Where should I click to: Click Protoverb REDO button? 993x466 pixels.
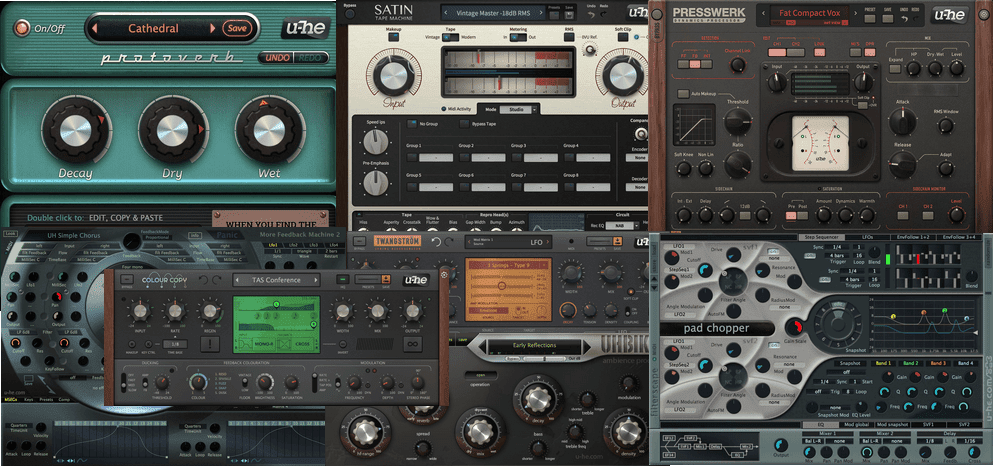310,58
